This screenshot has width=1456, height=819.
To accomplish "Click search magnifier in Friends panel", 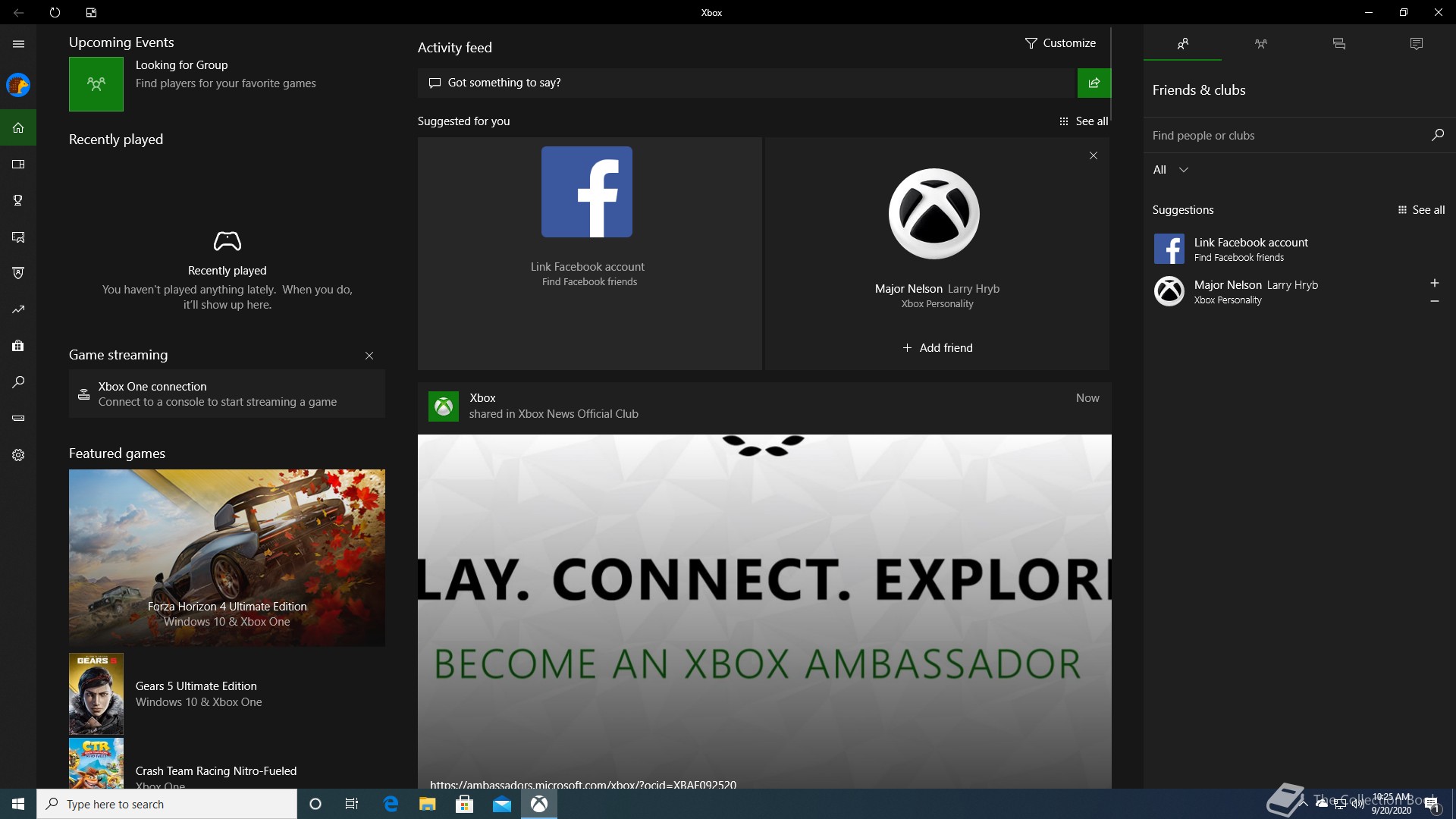I will [1437, 135].
